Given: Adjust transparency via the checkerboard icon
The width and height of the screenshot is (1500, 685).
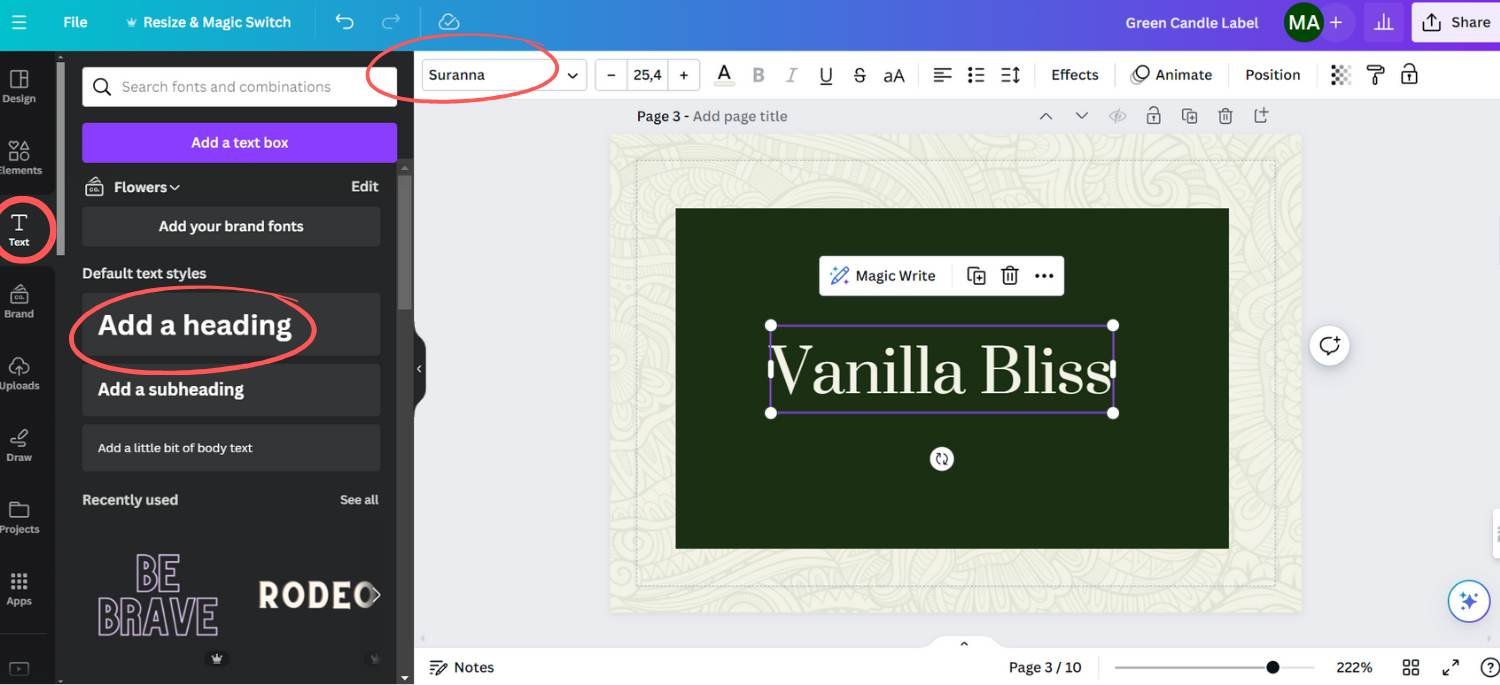Looking at the screenshot, I should pyautogui.click(x=1340, y=74).
